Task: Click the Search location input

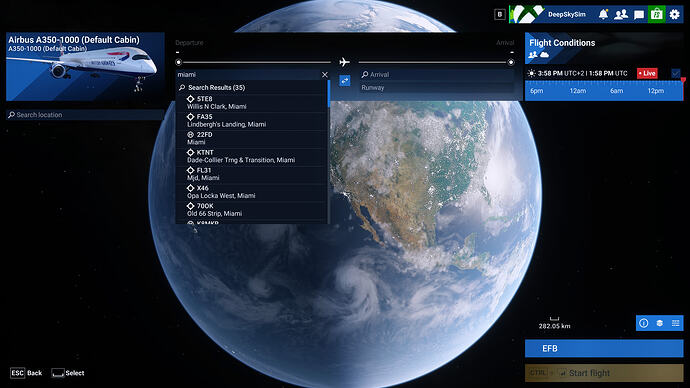Action: [85, 115]
